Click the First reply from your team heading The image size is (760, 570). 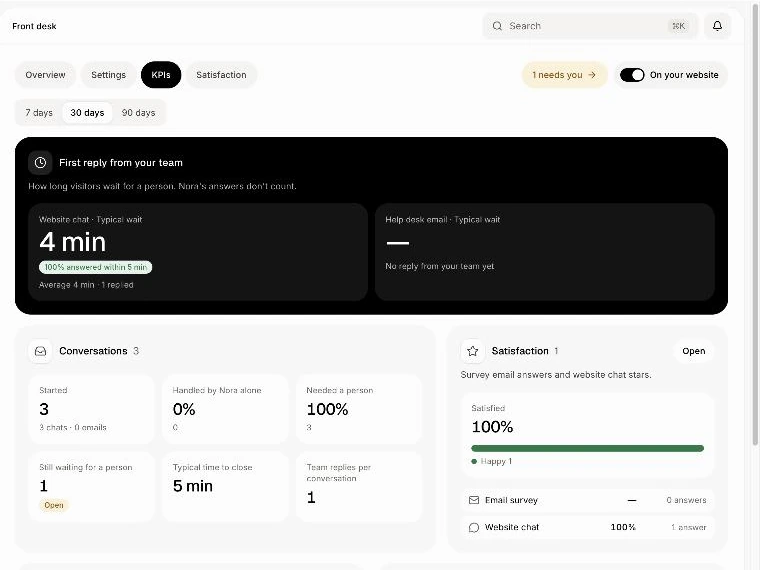[x=121, y=163]
